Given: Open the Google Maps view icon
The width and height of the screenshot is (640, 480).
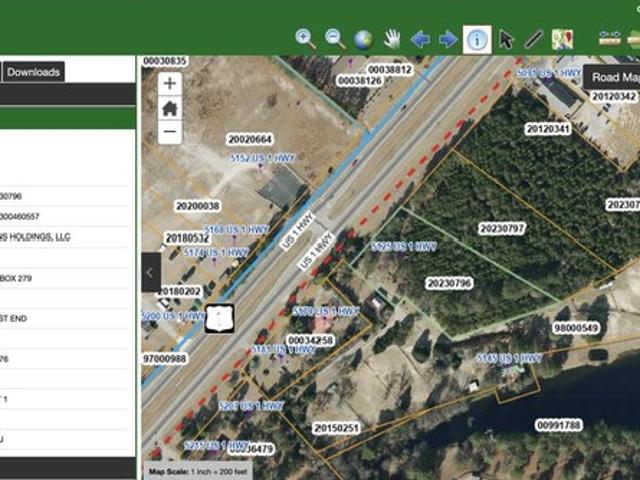Looking at the screenshot, I should (x=563, y=39).
